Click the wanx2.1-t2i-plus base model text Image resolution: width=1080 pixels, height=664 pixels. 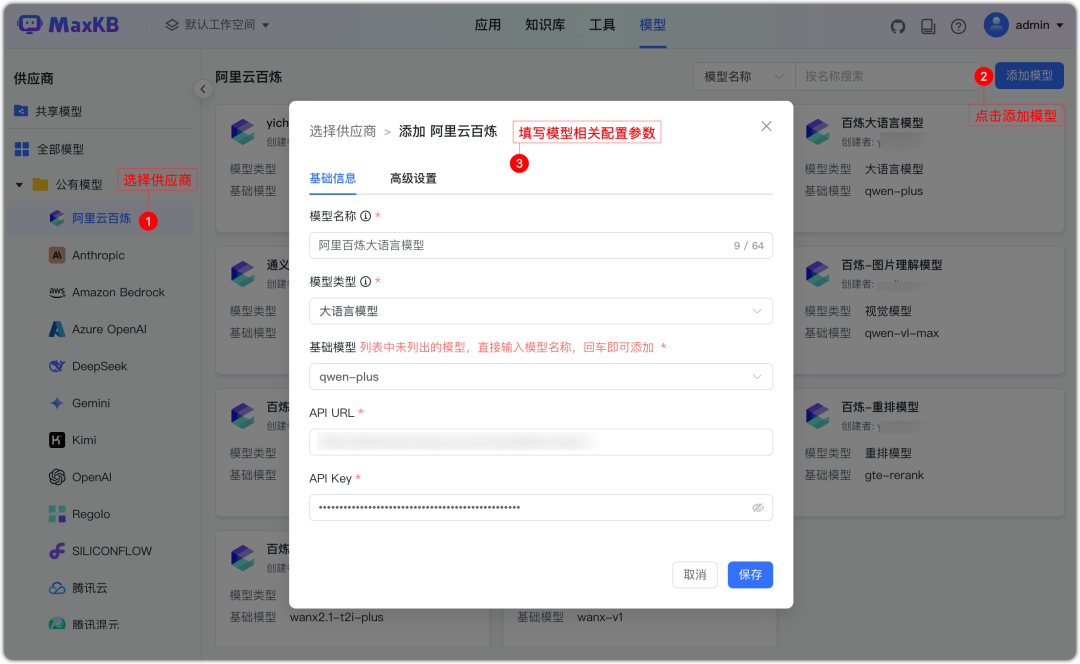(337, 617)
